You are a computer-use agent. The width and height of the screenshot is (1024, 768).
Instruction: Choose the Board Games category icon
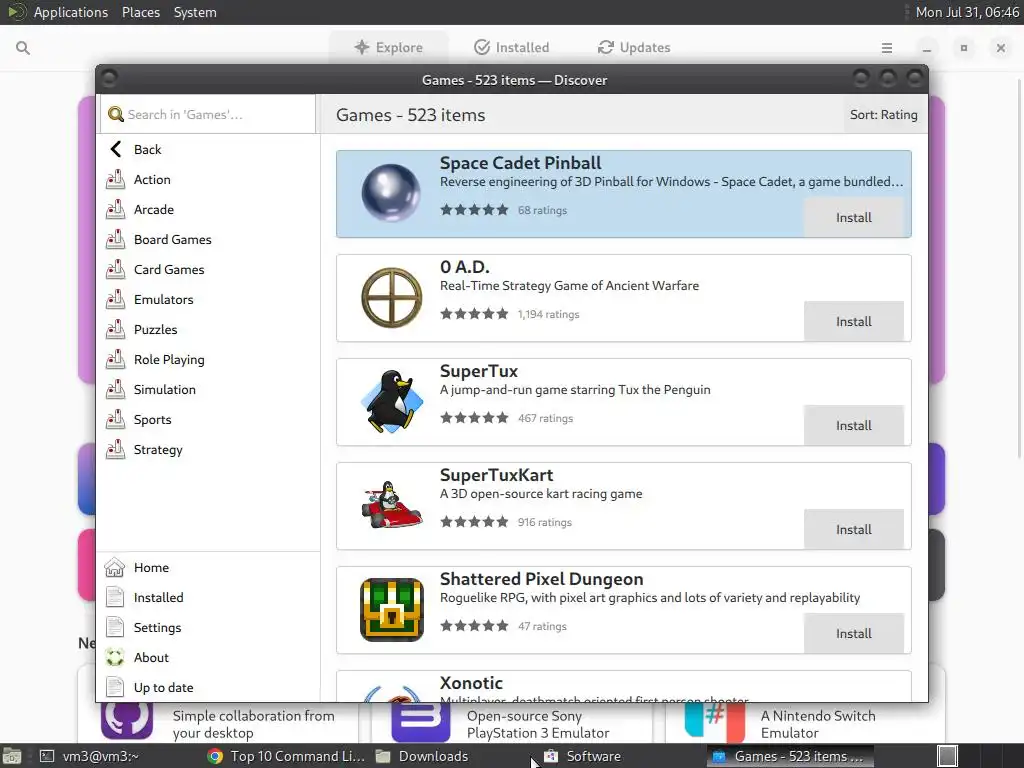tap(116, 239)
